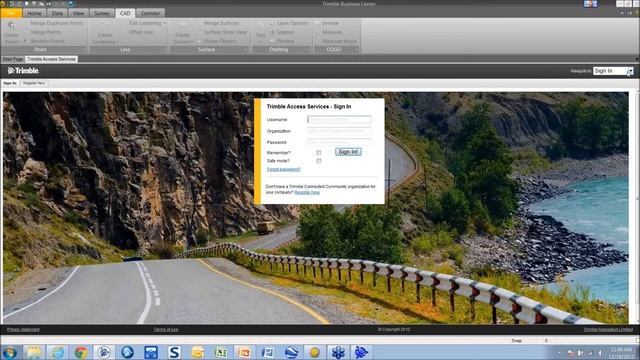The height and width of the screenshot is (360, 640).
Task: Open the Windows Start menu
Action: [9, 352]
